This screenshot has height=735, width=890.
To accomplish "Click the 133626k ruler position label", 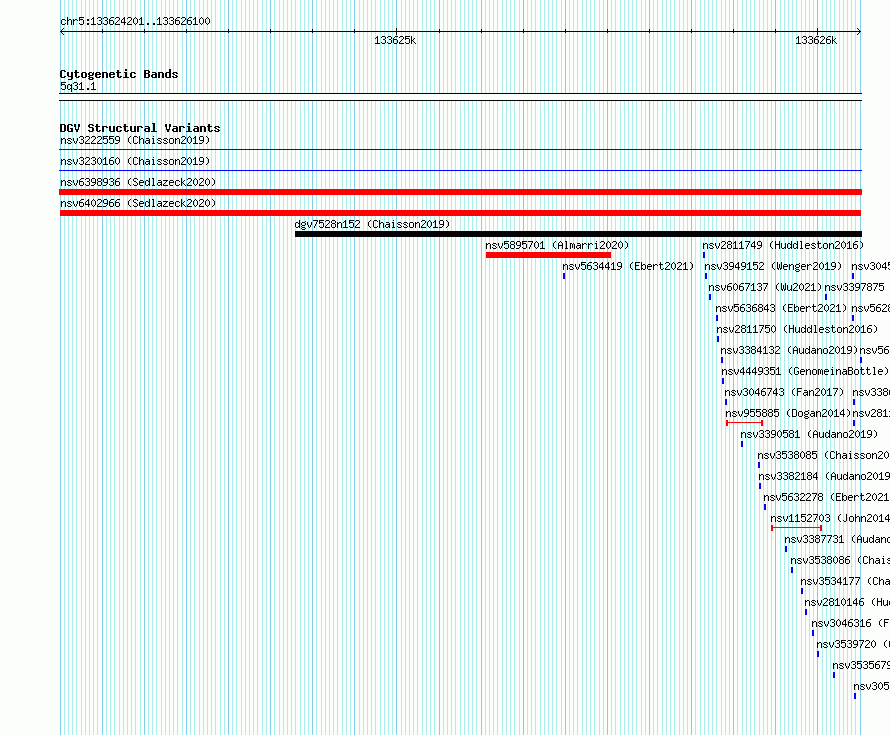I will [x=816, y=40].
